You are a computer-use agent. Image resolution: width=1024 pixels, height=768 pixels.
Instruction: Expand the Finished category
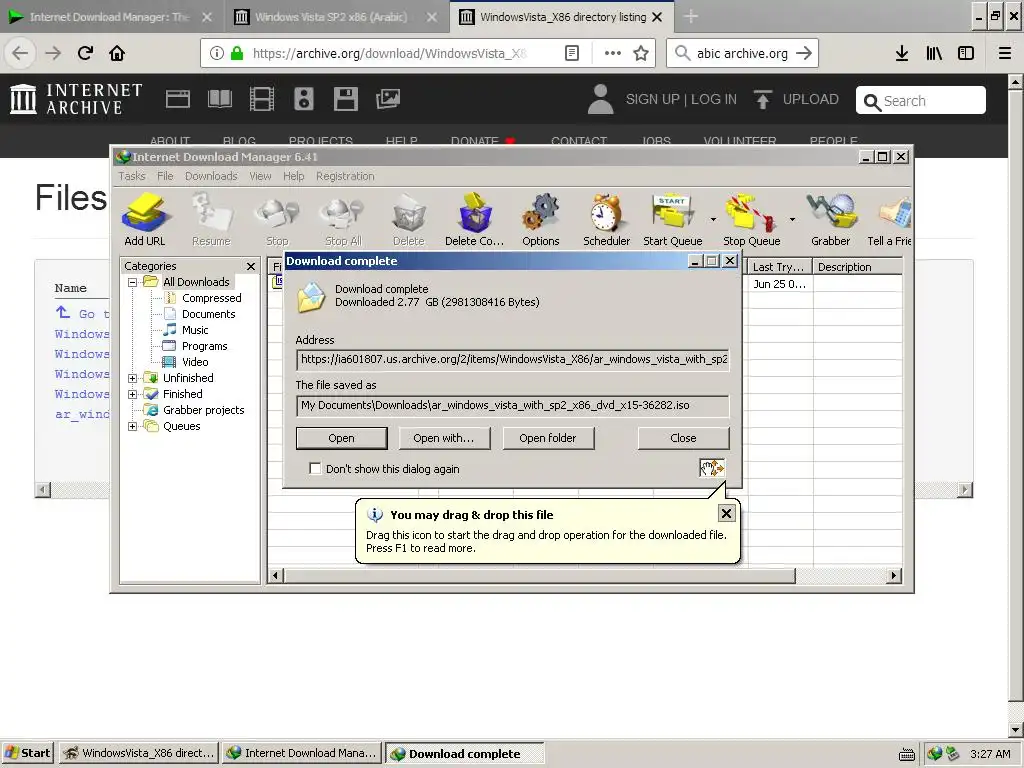132,394
